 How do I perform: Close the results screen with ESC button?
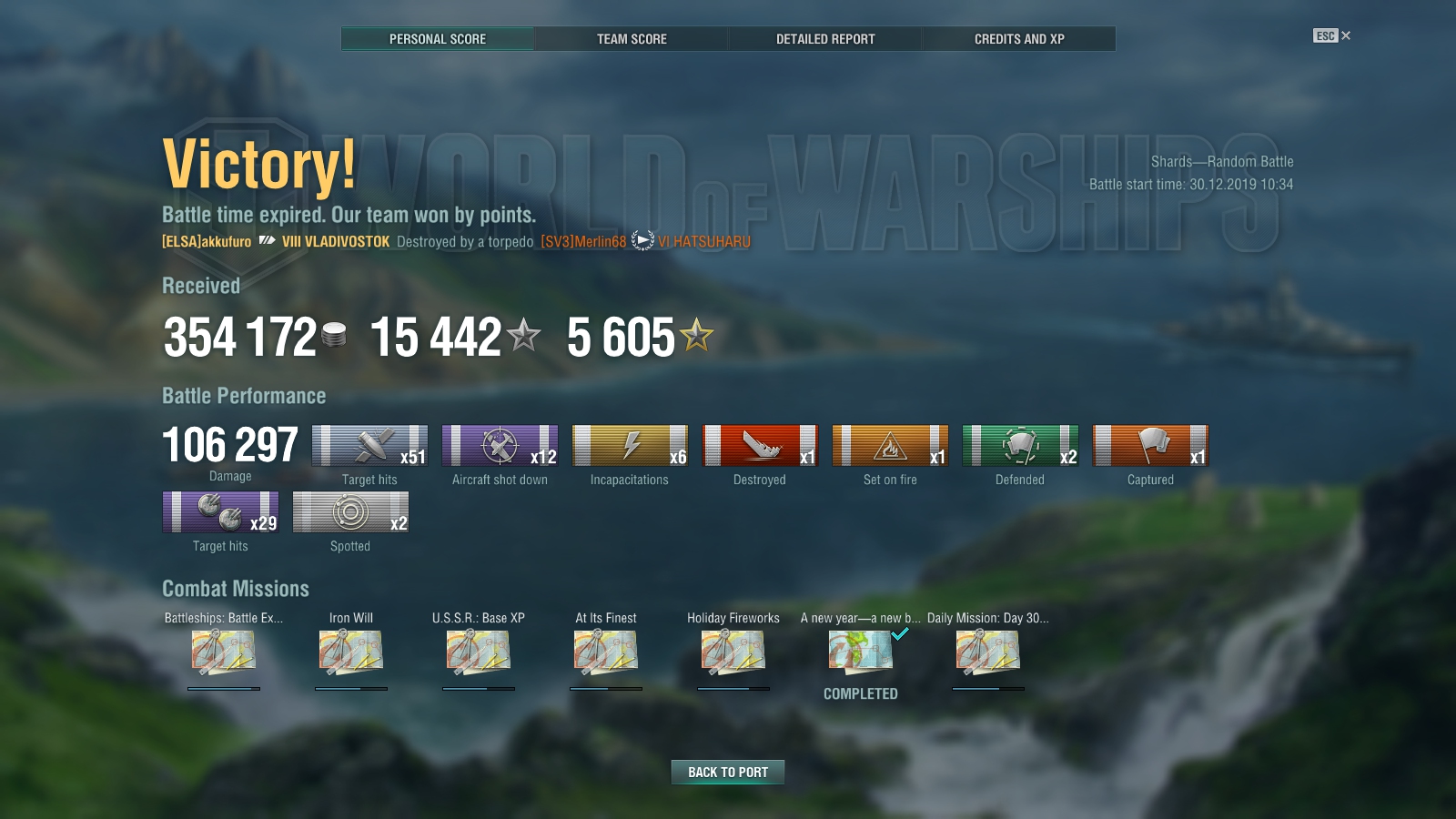tap(1331, 35)
